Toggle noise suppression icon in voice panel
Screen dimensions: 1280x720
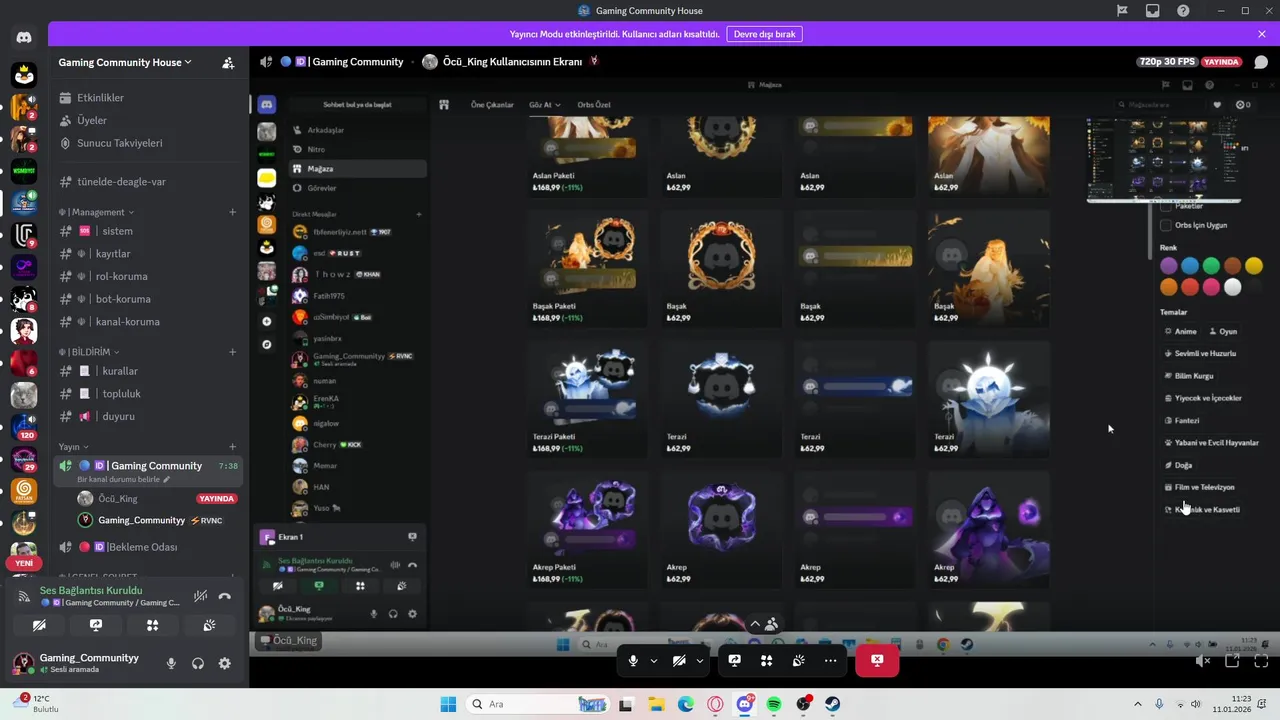pyautogui.click(x=201, y=596)
